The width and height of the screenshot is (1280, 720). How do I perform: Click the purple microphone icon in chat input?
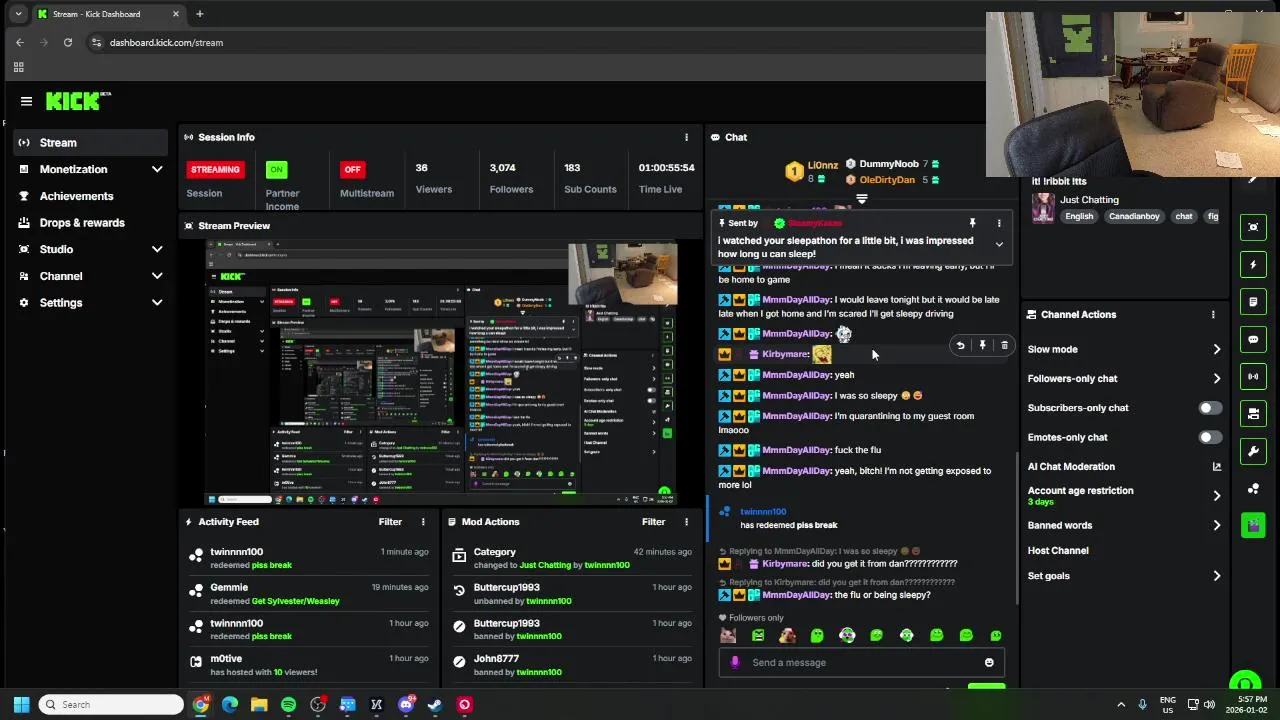click(735, 662)
